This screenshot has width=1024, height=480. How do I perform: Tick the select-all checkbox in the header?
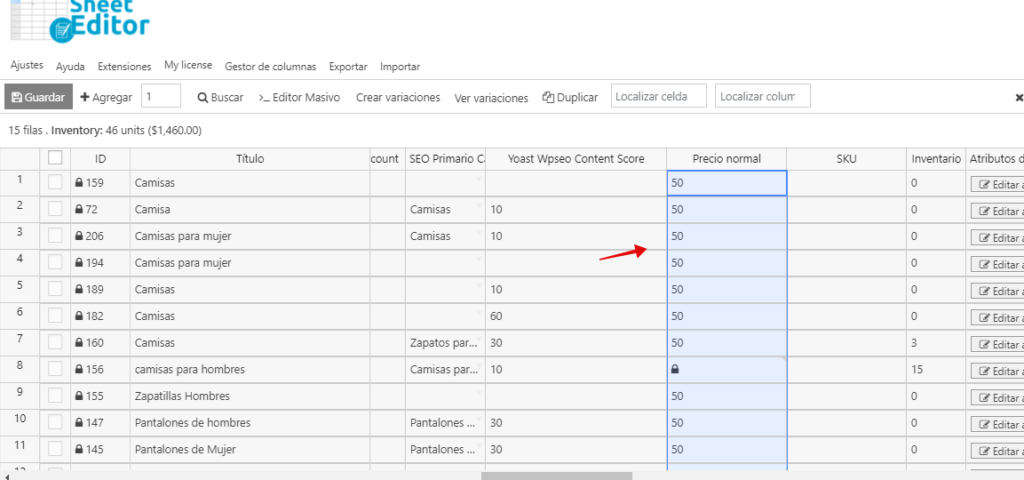pos(56,157)
